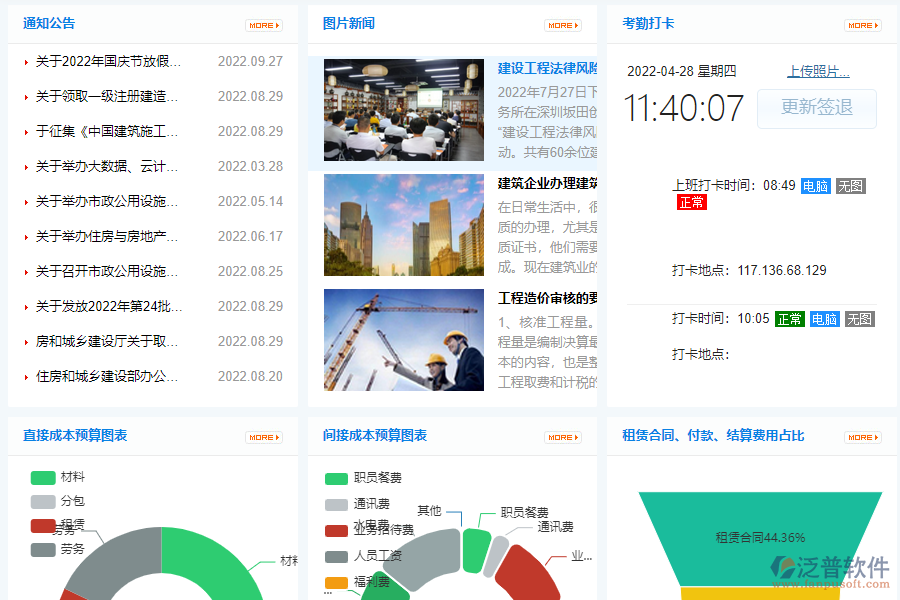Click the blue 电脑 badge beside 08:49
Screen dimensions: 900x600
point(816,185)
